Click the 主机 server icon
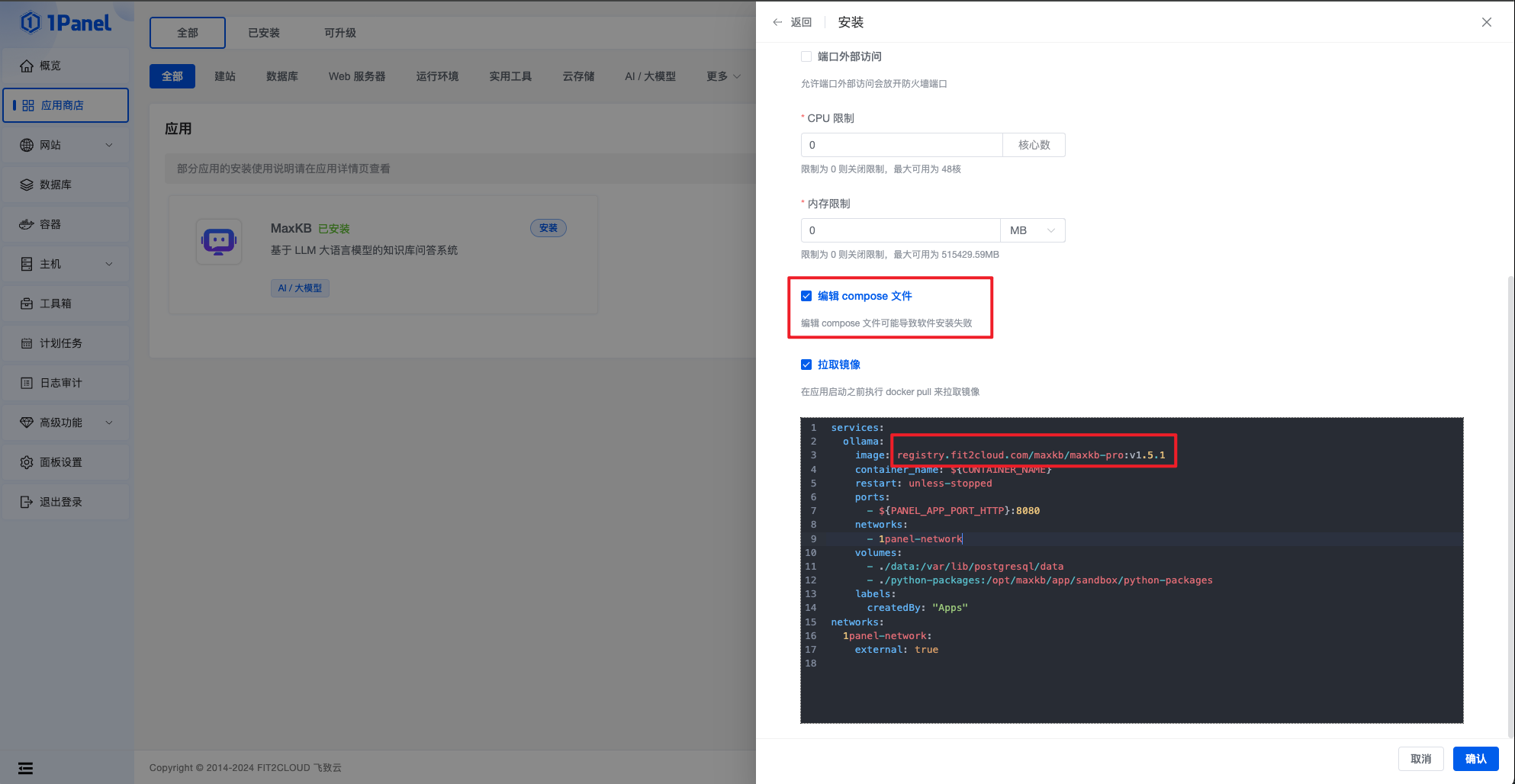This screenshot has width=1515, height=784. [x=27, y=264]
